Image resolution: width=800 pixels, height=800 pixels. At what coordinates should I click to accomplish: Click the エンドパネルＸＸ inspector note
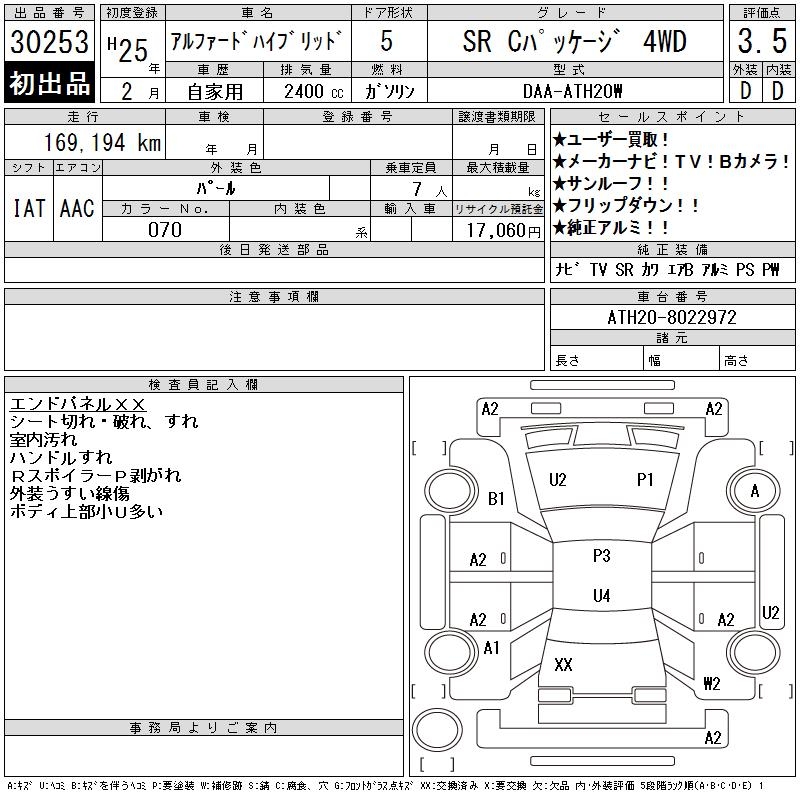(x=78, y=404)
